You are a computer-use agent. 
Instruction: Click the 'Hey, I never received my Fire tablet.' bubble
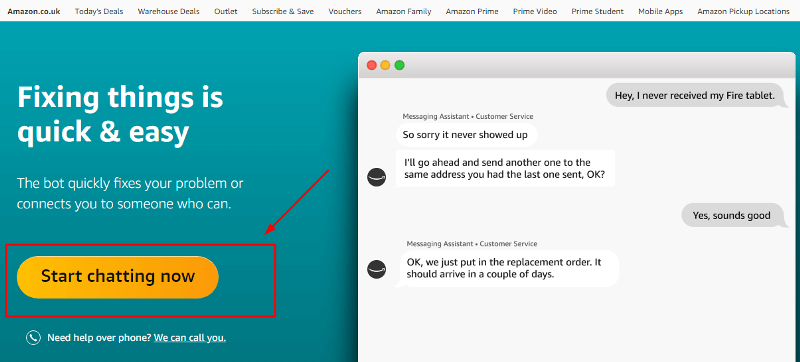pyautogui.click(x=698, y=95)
